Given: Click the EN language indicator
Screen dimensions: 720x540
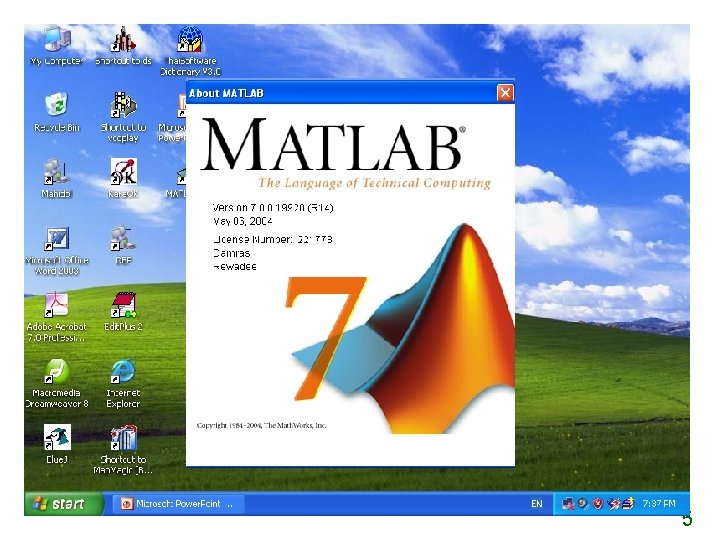Looking at the screenshot, I should pos(536,504).
